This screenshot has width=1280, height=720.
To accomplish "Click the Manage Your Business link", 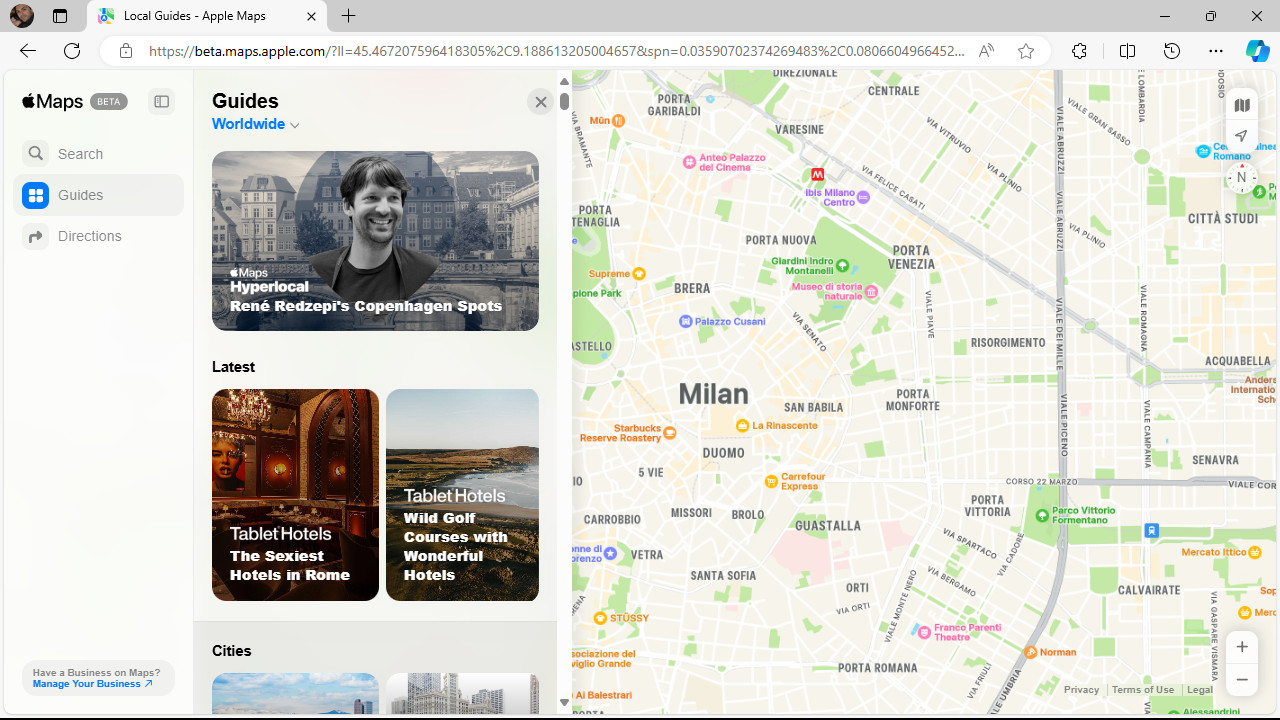I will 92,684.
